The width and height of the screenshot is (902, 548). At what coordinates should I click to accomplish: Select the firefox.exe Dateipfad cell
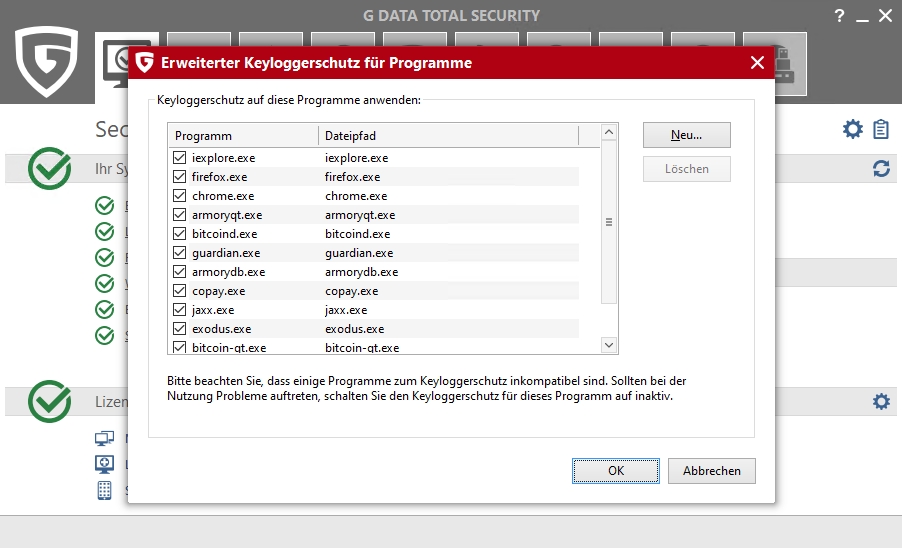pos(352,177)
